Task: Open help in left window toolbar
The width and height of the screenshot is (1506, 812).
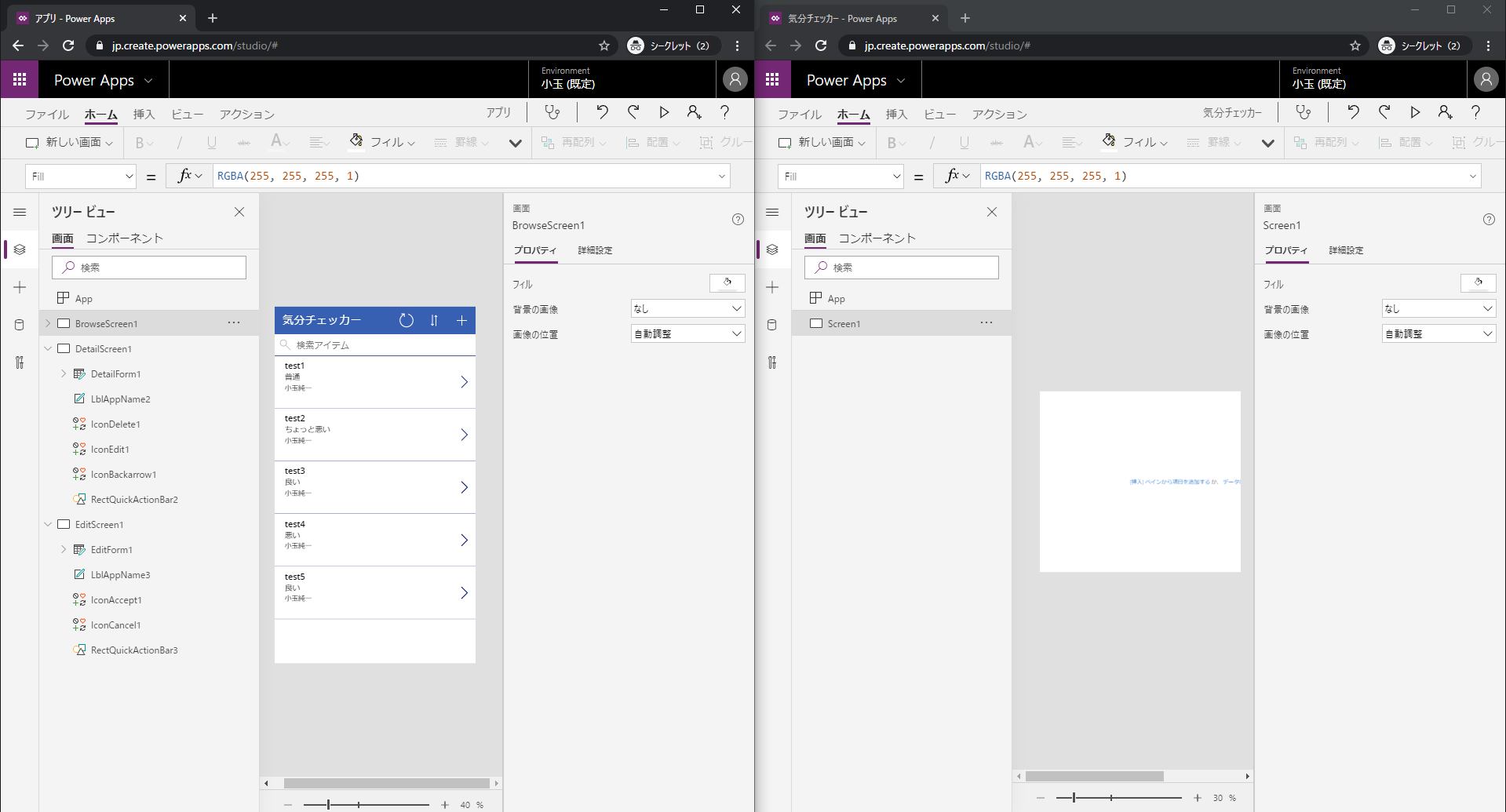Action: tap(724, 112)
